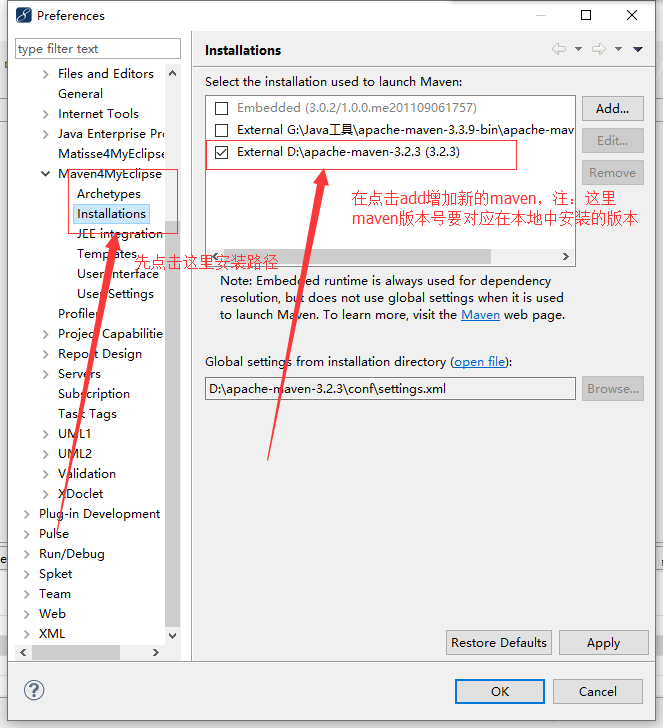Expand the Java Enterprise tree node
The width and height of the screenshot is (663, 728).
[46, 134]
